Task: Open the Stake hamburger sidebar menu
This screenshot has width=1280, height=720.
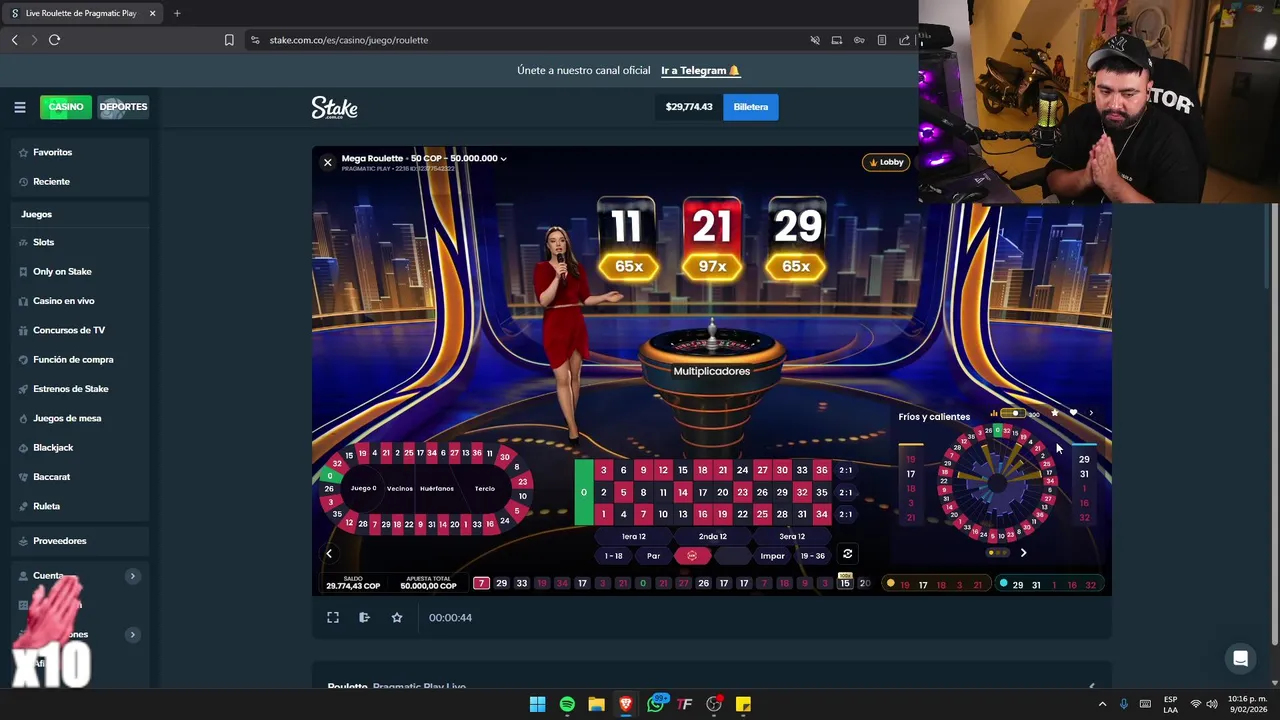Action: 19,107
